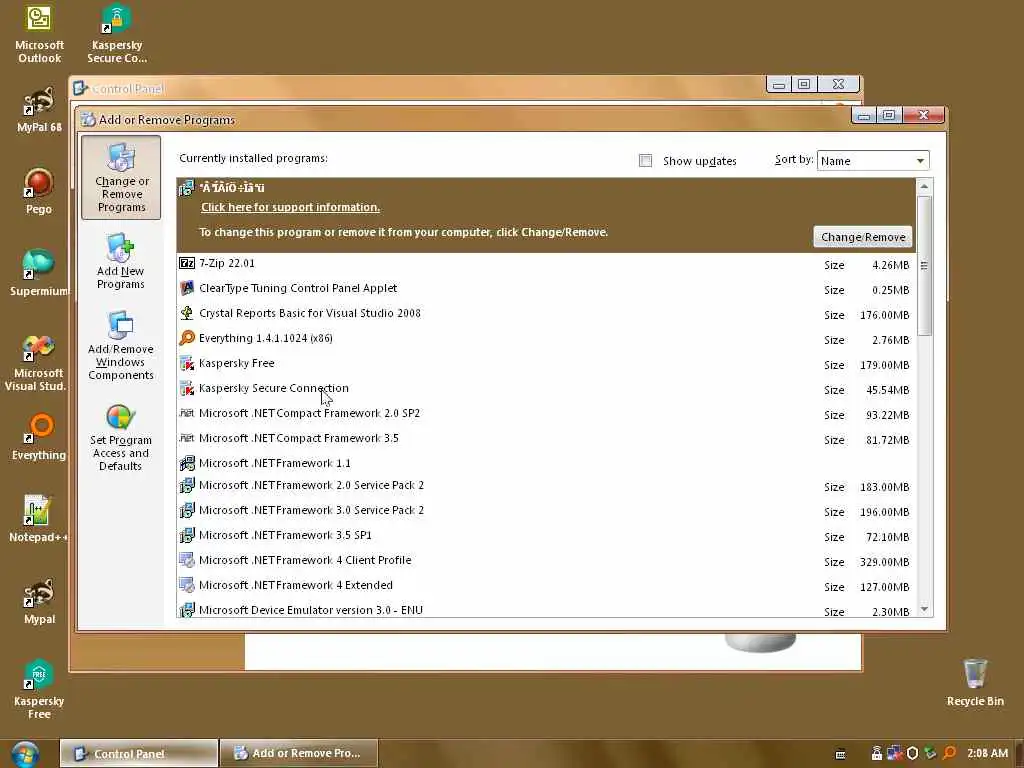This screenshot has width=1024, height=768.
Task: Click .NET Framework 4 Client Profile icon
Action: [187, 560]
